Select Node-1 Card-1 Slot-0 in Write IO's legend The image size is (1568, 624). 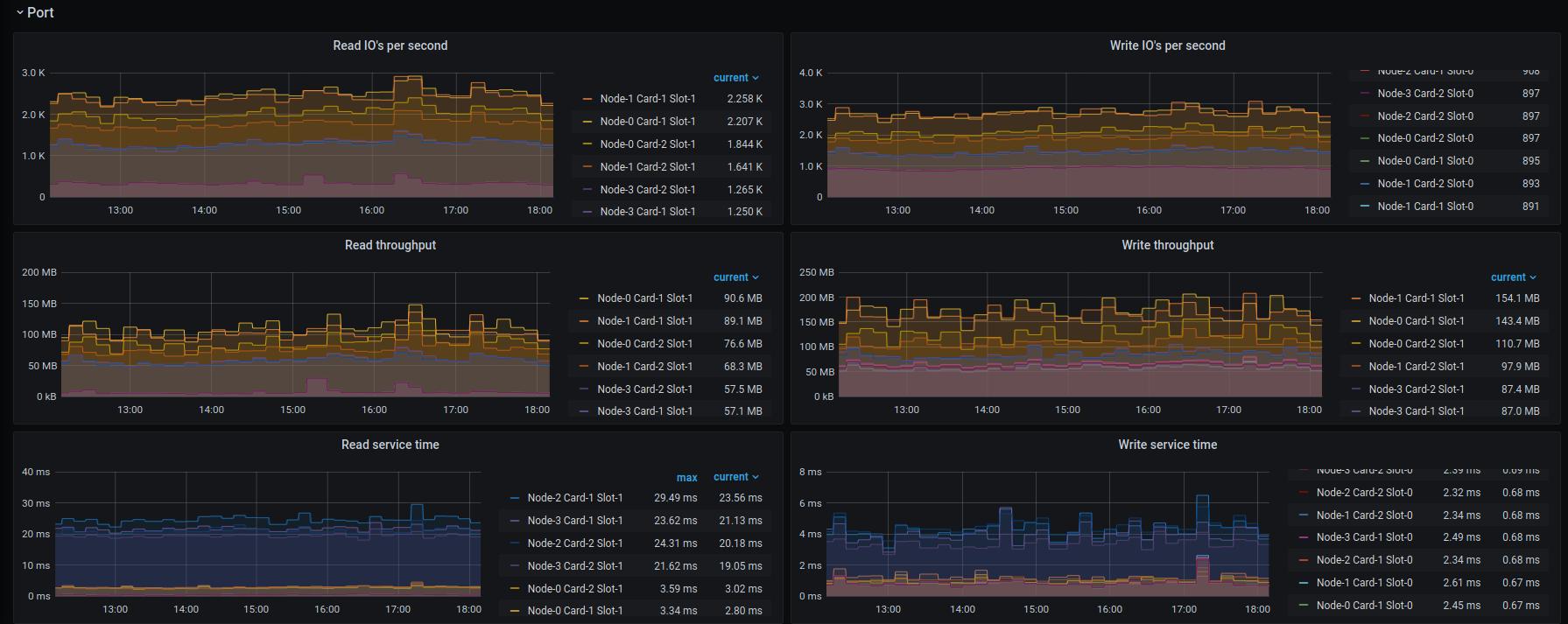1425,207
